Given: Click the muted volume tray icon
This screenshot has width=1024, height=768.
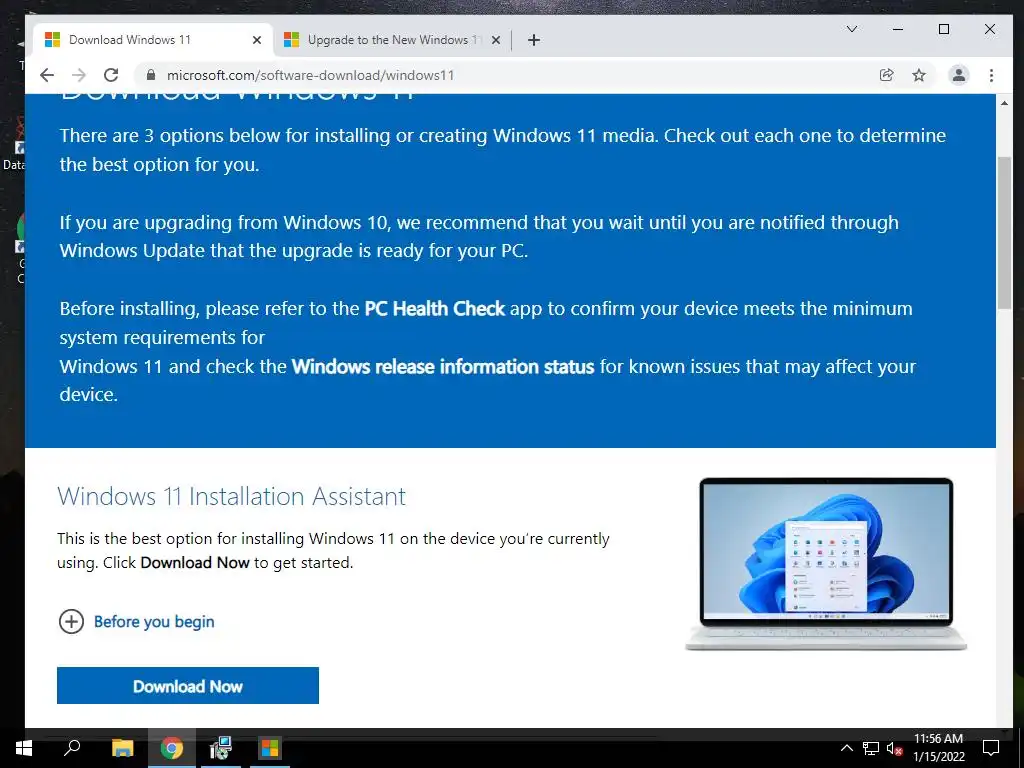Looking at the screenshot, I should [894, 748].
